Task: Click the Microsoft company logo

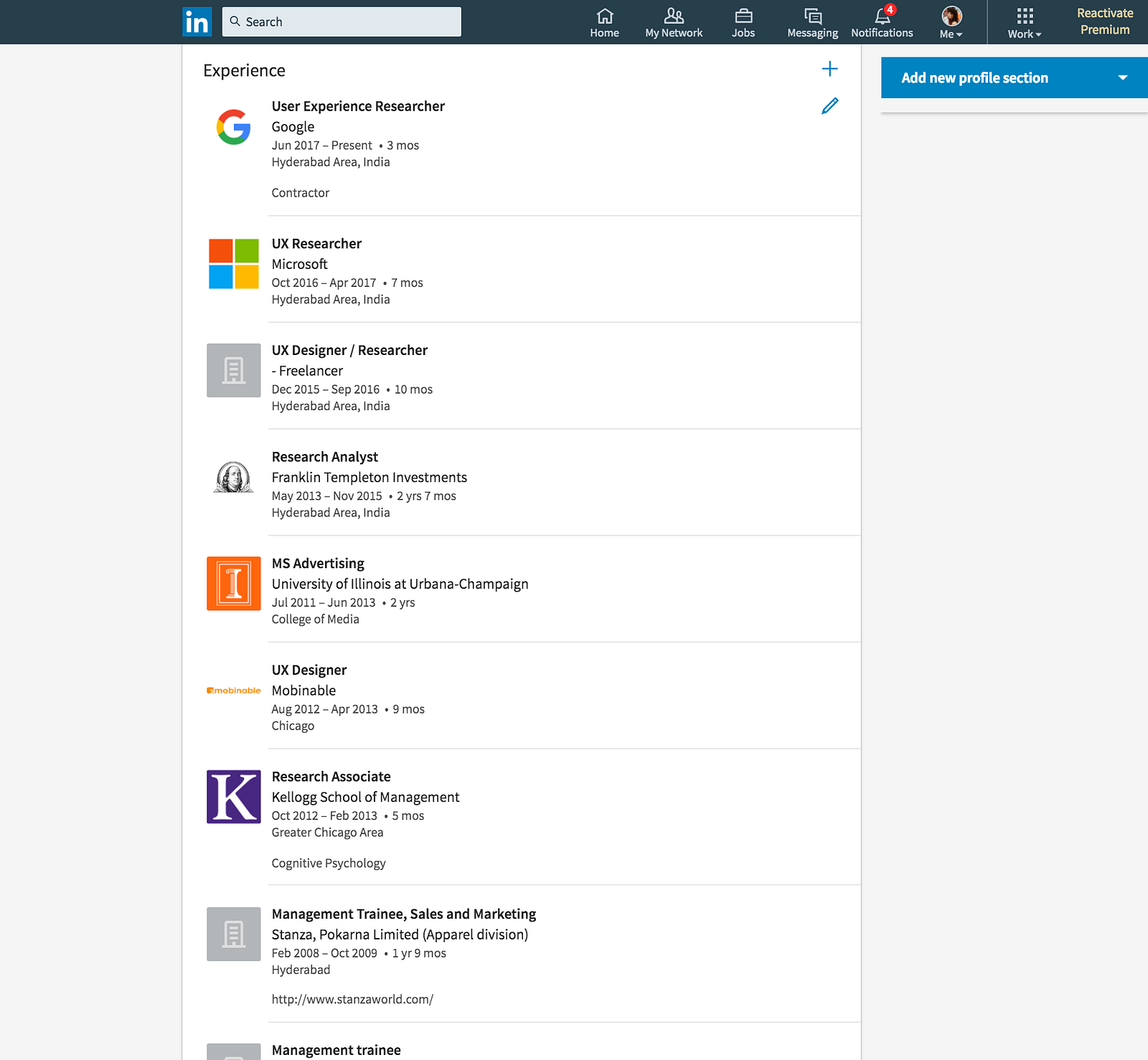Action: (x=234, y=264)
